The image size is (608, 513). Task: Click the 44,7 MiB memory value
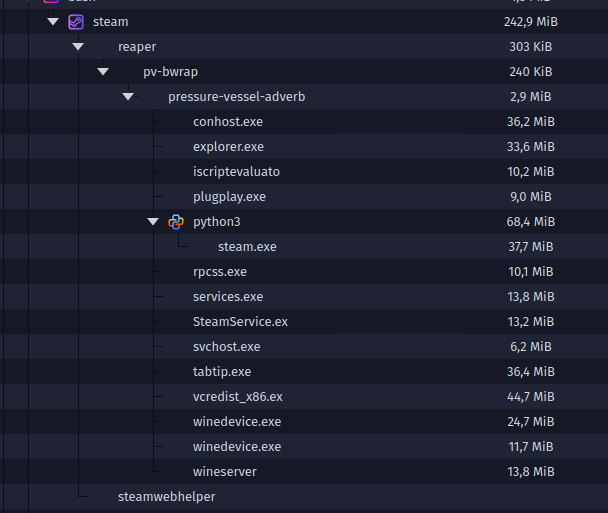[531, 397]
